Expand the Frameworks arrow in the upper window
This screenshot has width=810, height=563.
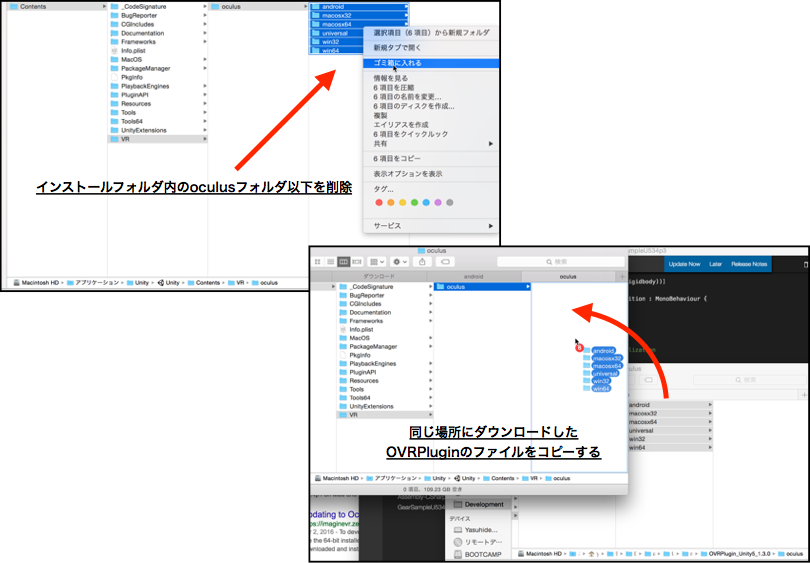[x=205, y=42]
